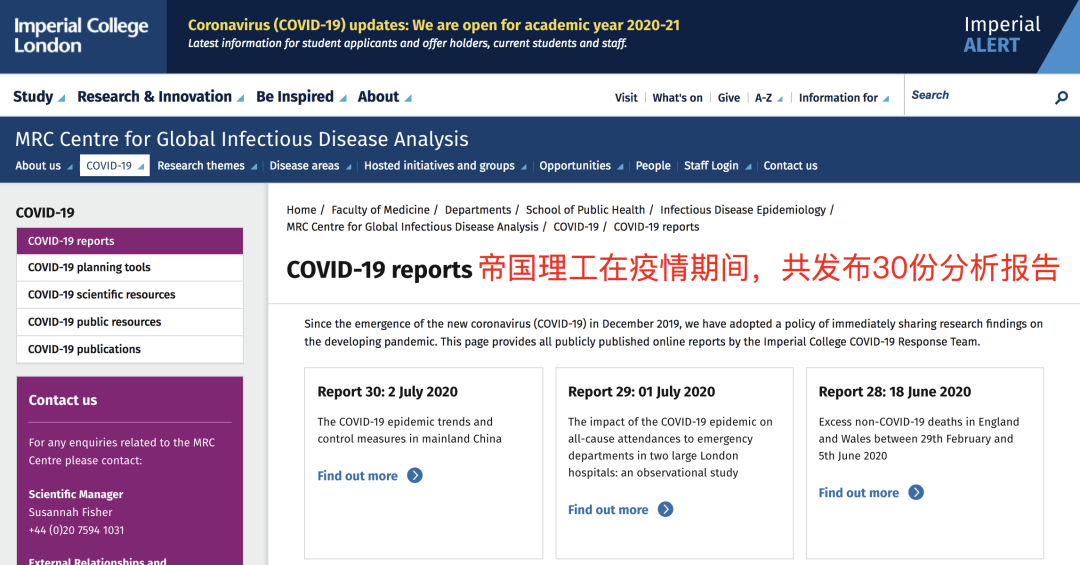This screenshot has width=1080, height=565.
Task: Click arrow icon beside Report 29 Find out more
Action: (665, 510)
